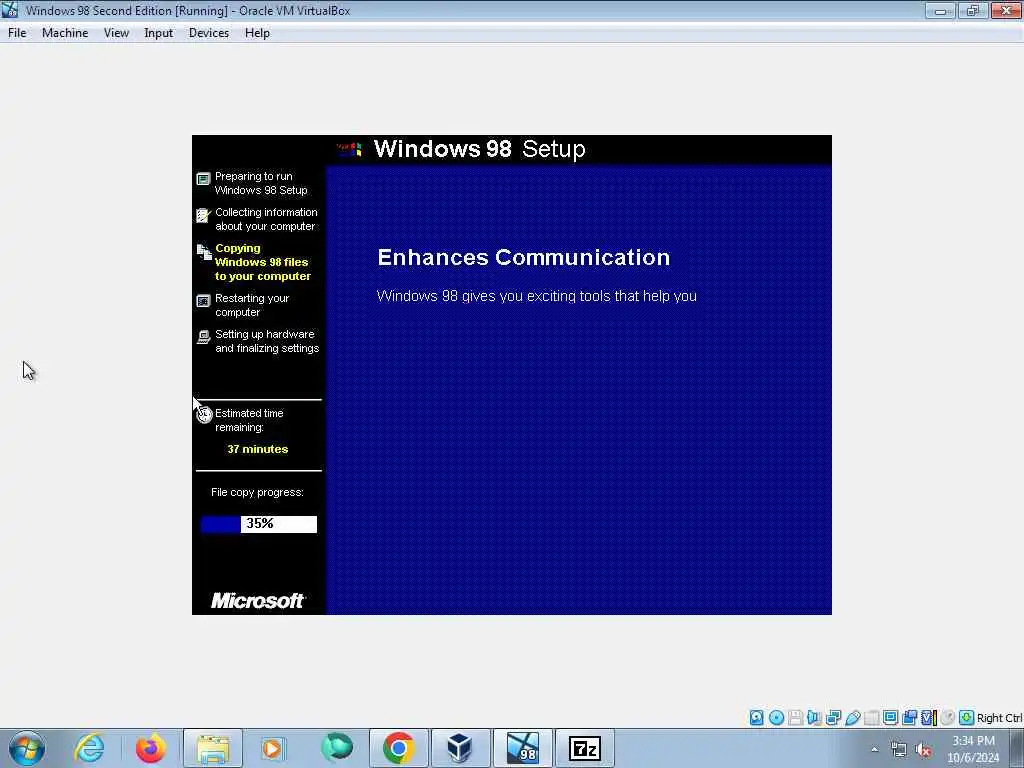Open the Devices menu
Screen dimensions: 1024x768
pyautogui.click(x=208, y=33)
